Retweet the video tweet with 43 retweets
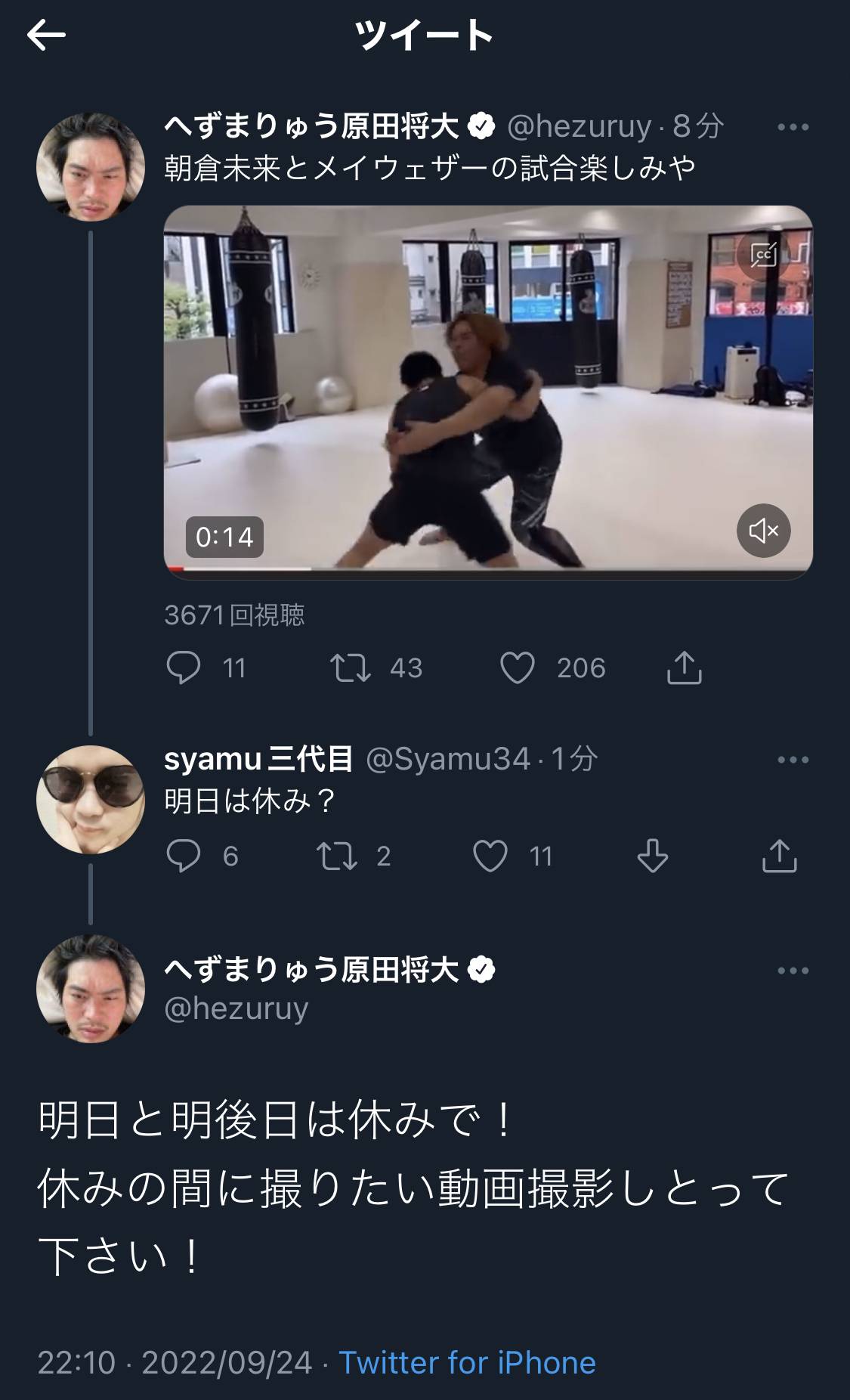The height and width of the screenshot is (1400, 850). pyautogui.click(x=351, y=667)
